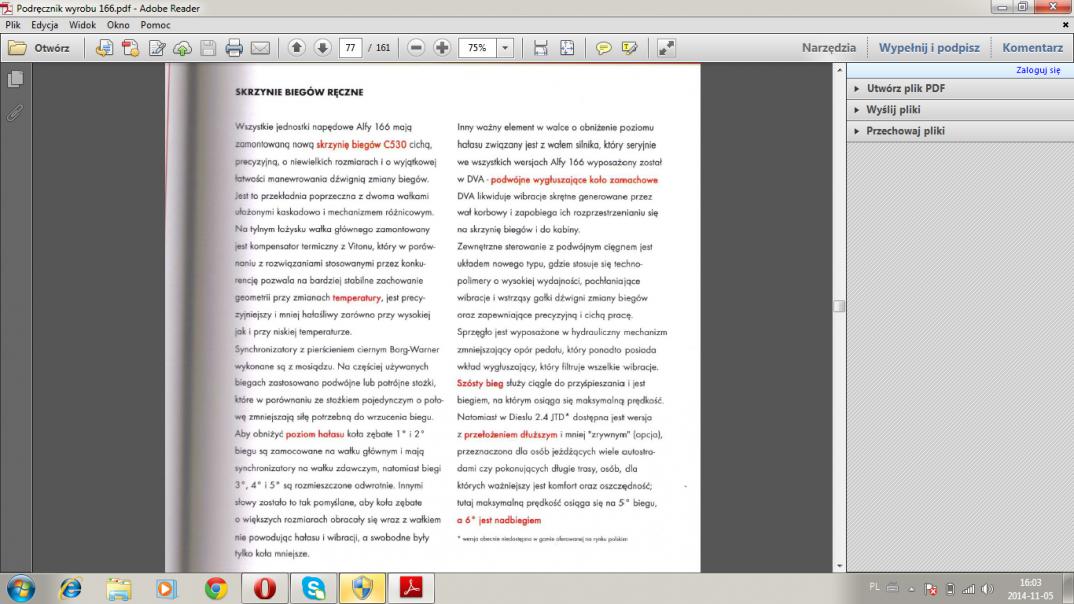
Task: Add a sticky note comment
Action: click(x=604, y=48)
